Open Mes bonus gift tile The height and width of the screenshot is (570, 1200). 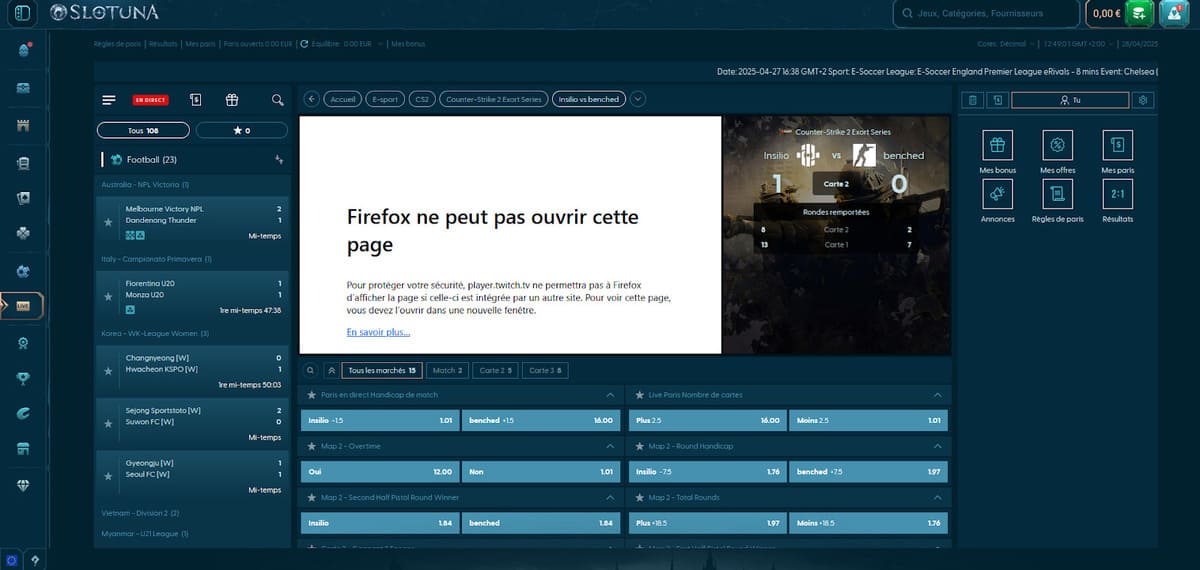click(997, 146)
